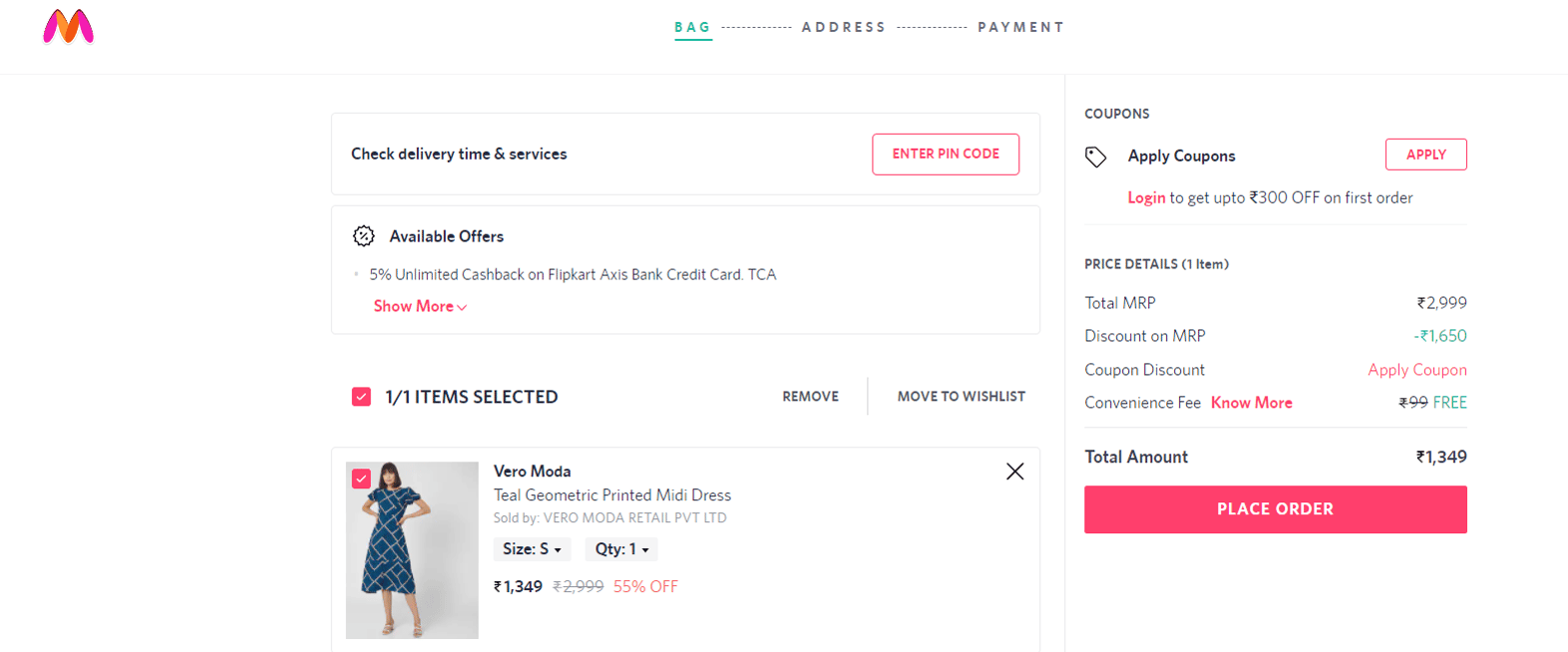Click the Apply Coupon link

1417,370
